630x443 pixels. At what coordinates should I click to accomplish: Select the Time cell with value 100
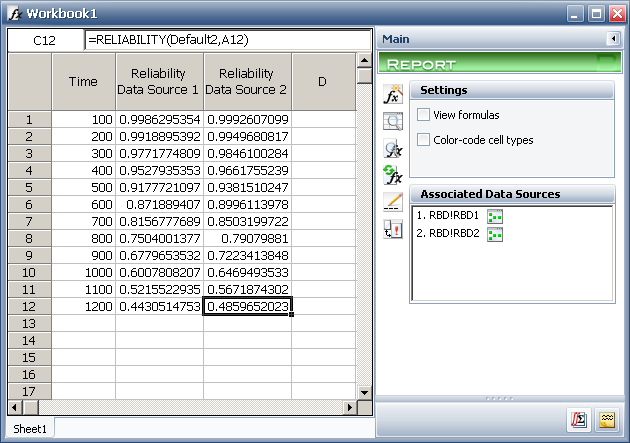point(84,119)
